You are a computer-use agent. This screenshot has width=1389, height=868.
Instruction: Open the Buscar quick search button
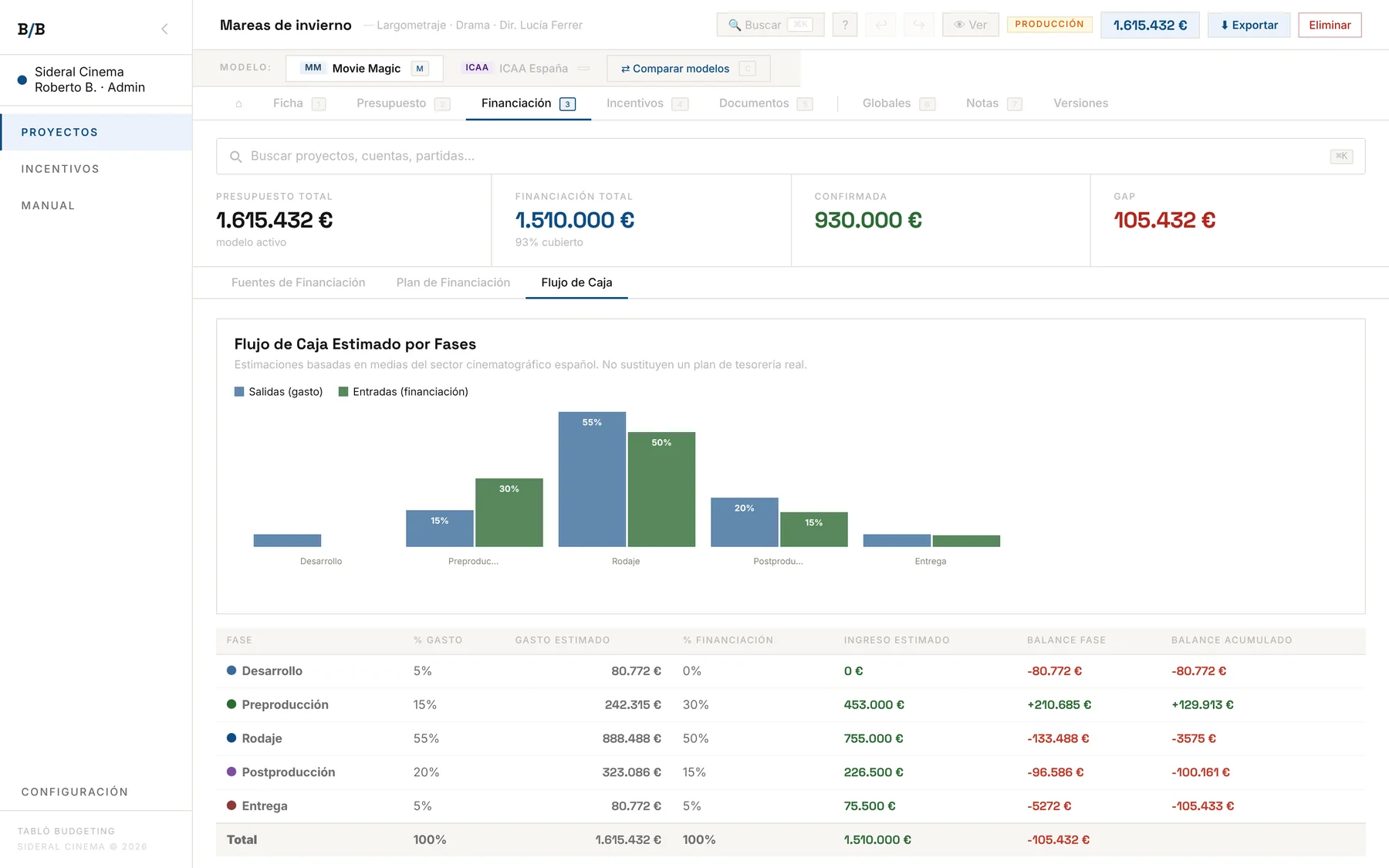[x=770, y=25]
